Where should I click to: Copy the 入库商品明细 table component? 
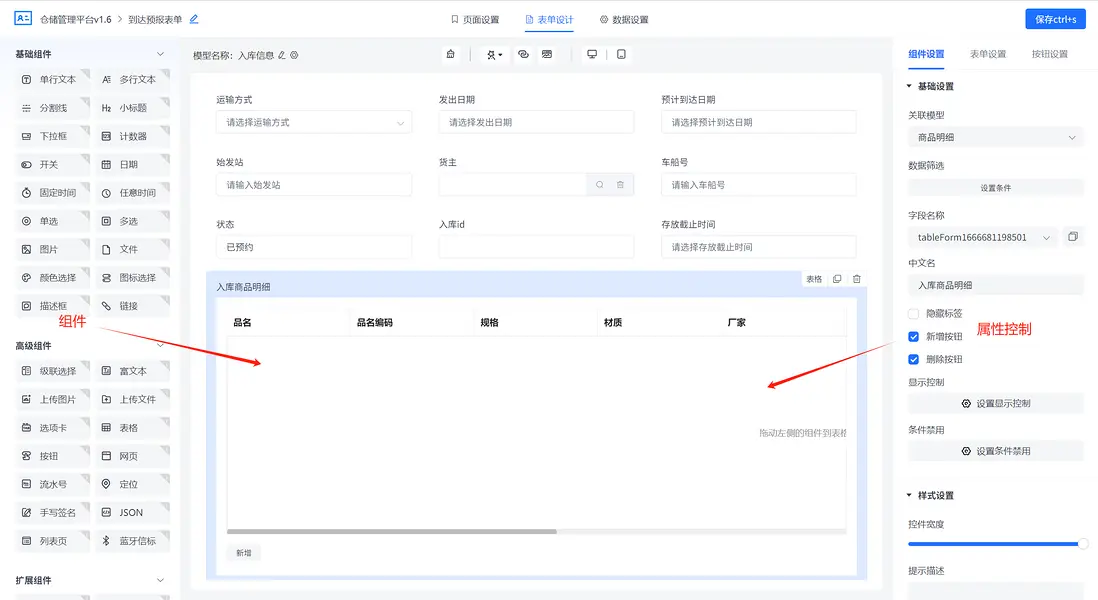pyautogui.click(x=837, y=279)
